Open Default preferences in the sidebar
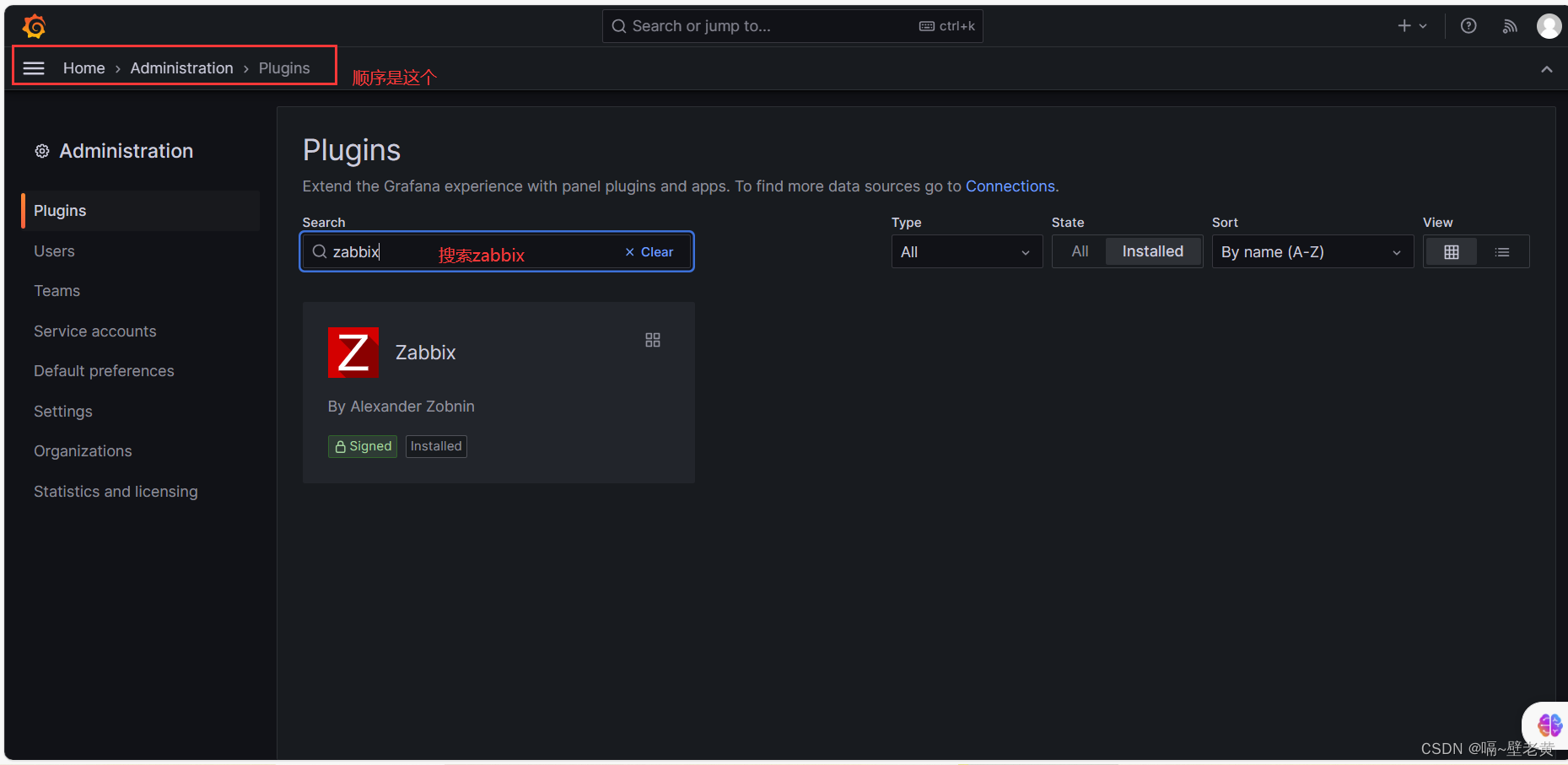This screenshot has width=1568, height=765. pos(104,371)
